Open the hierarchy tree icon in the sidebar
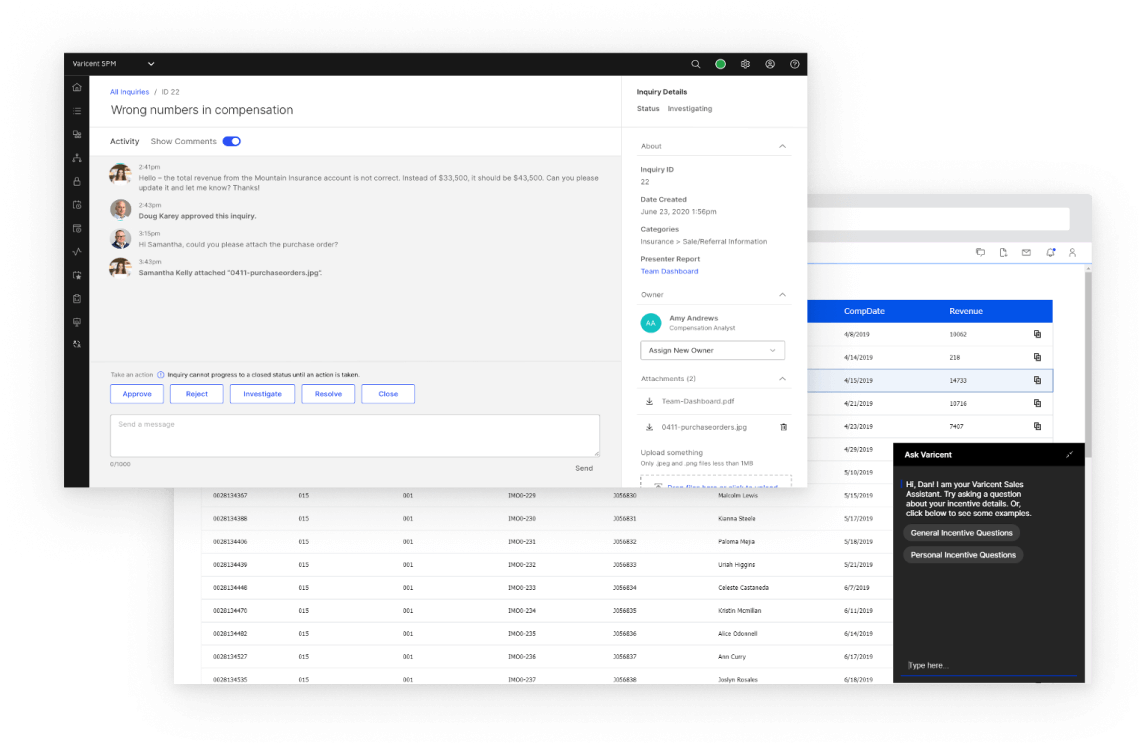The image size is (1148, 752). 77,157
